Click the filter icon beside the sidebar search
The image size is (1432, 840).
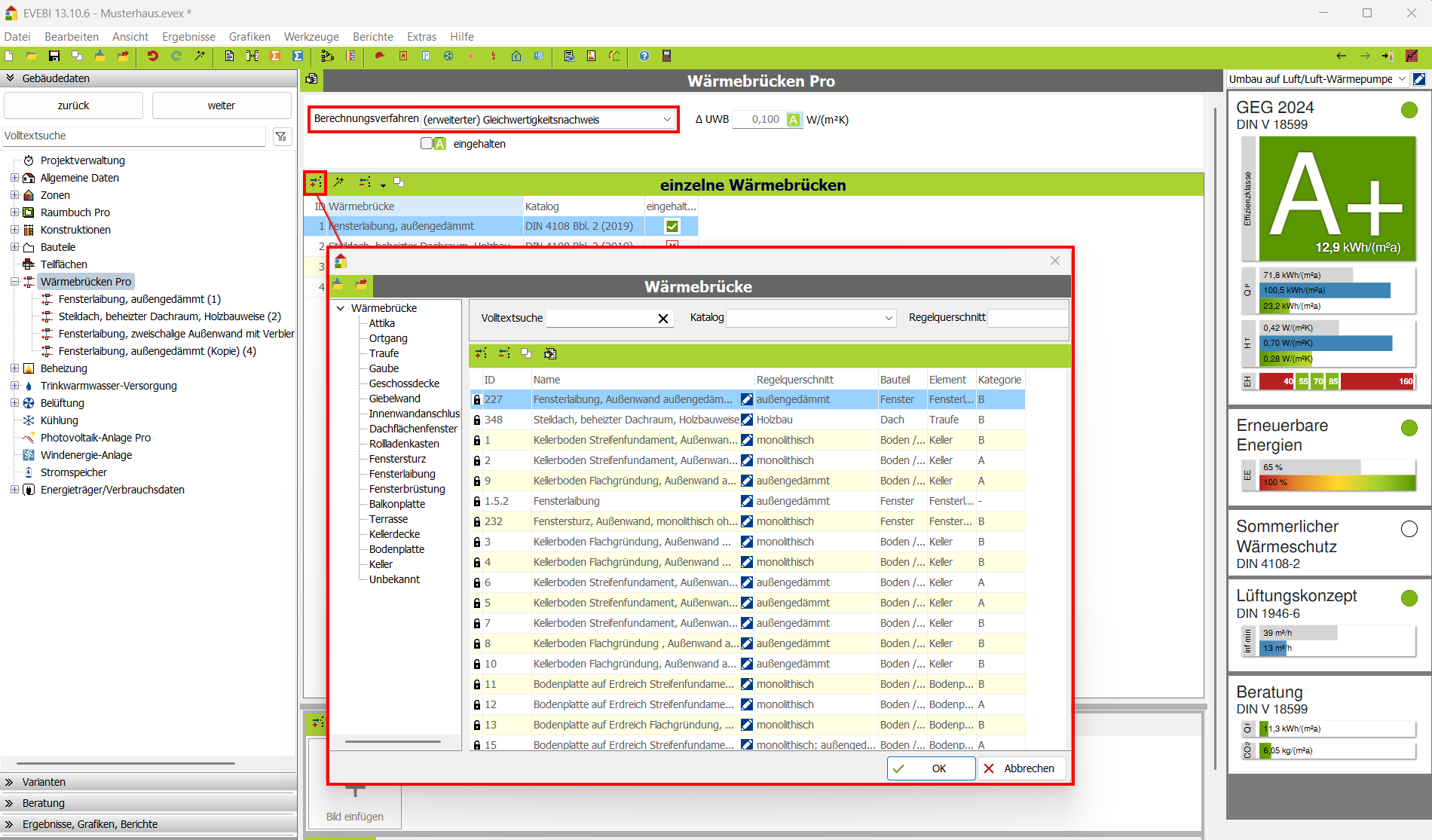281,136
